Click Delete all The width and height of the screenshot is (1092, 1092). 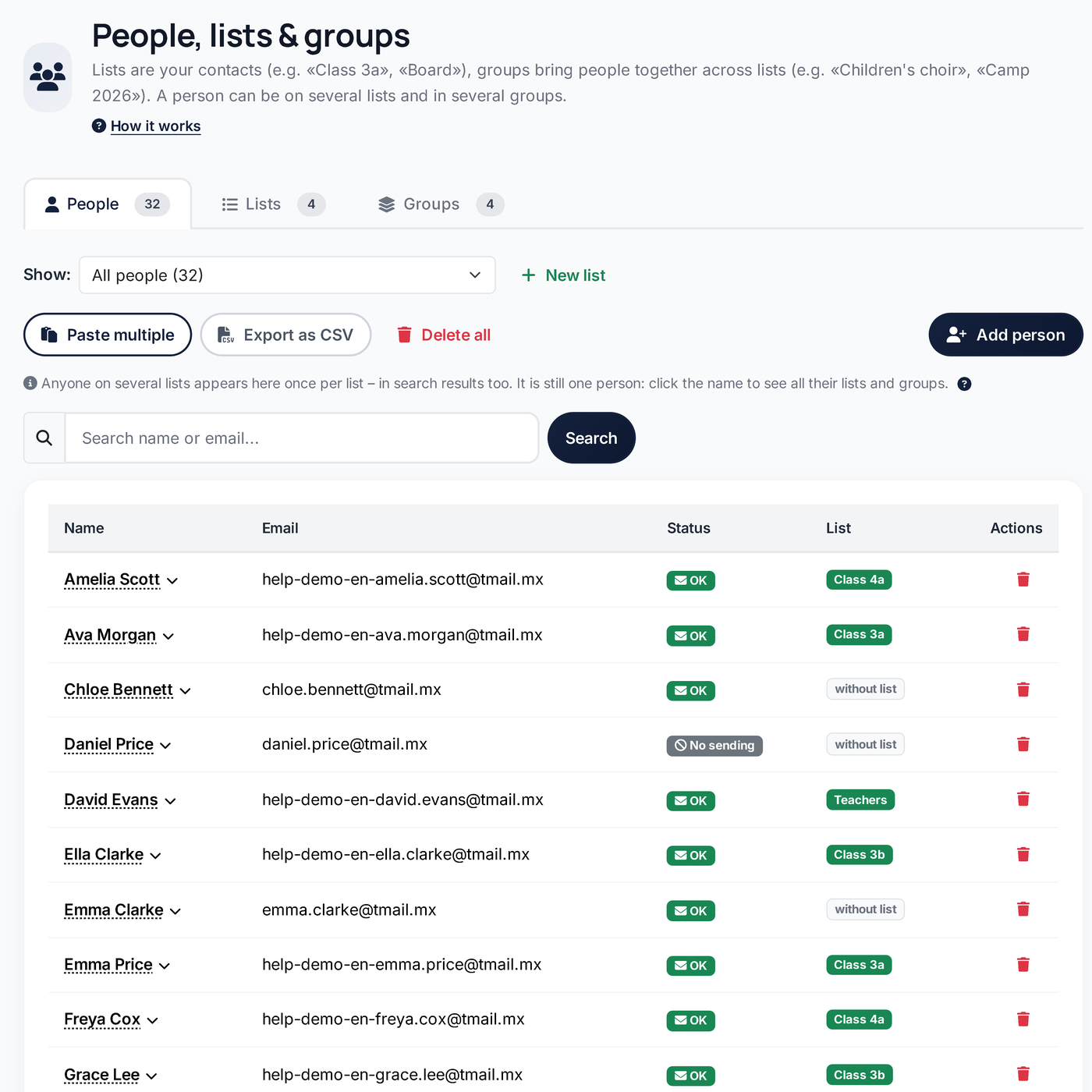444,335
